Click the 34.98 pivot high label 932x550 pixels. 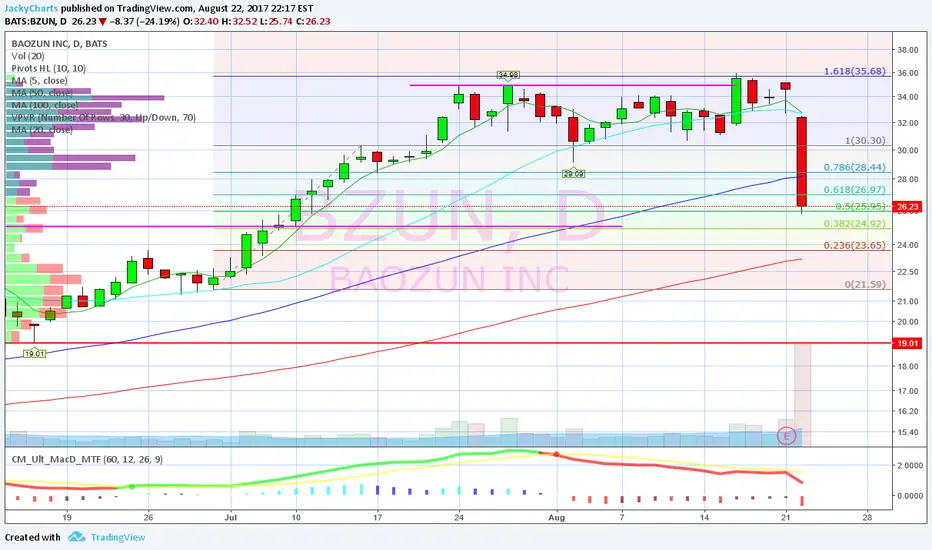click(508, 75)
